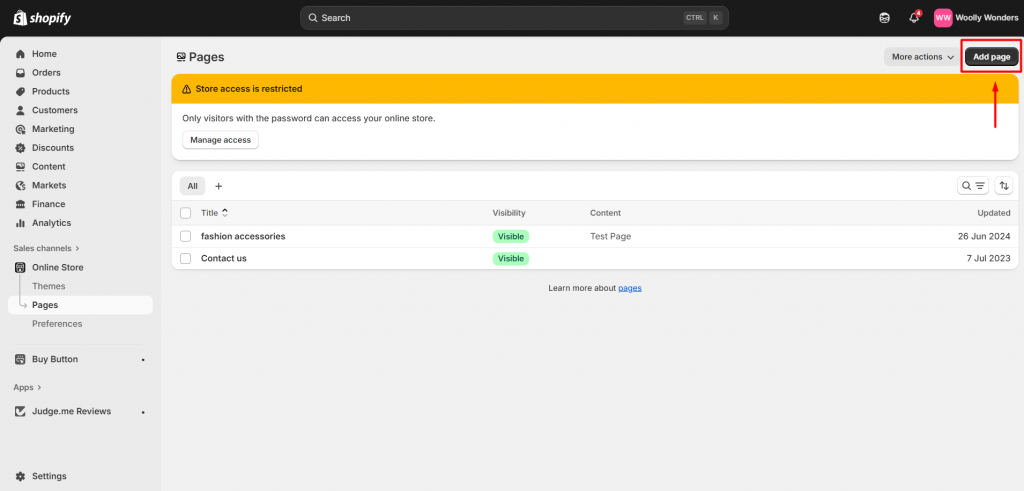Go to Themes in Online Store
The image size is (1024, 491).
[x=49, y=286]
